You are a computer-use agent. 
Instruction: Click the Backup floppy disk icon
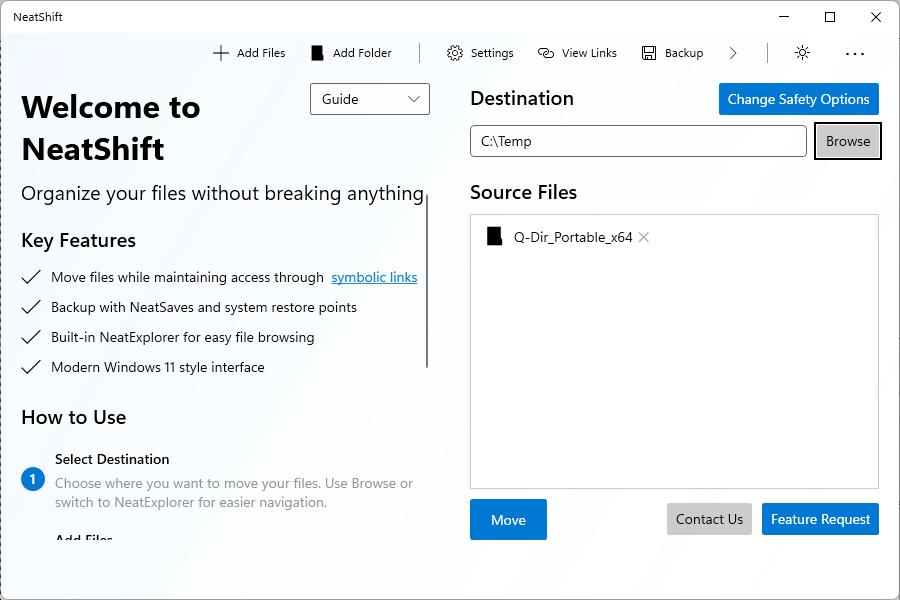click(x=649, y=53)
